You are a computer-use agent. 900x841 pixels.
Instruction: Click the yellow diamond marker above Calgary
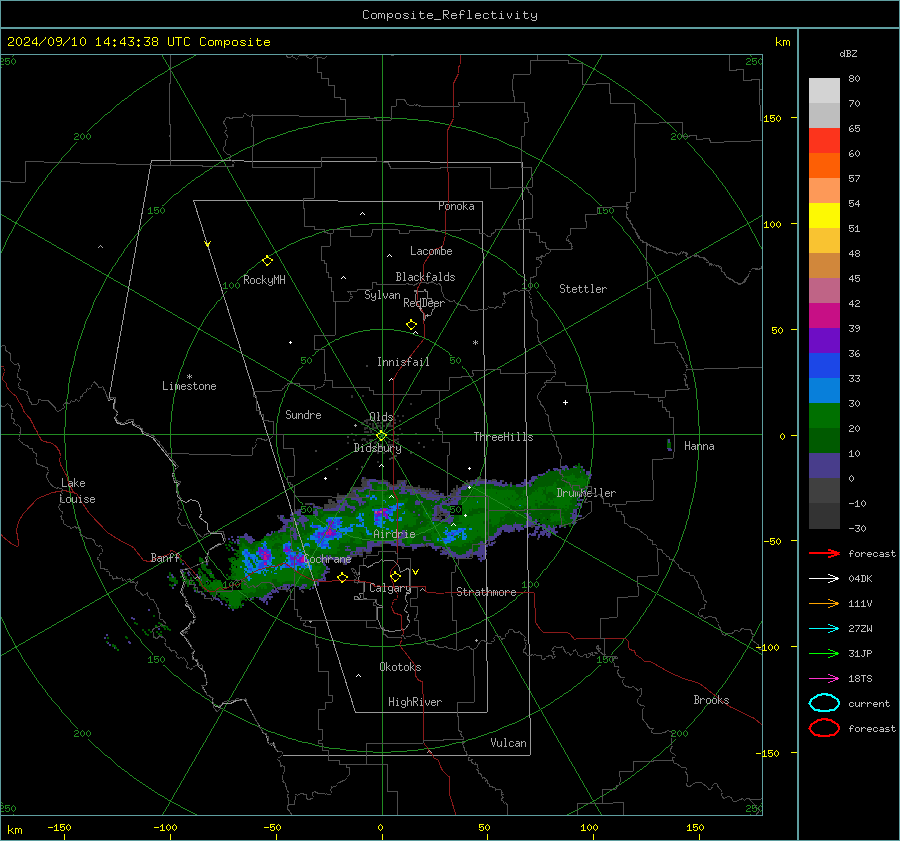(395, 576)
